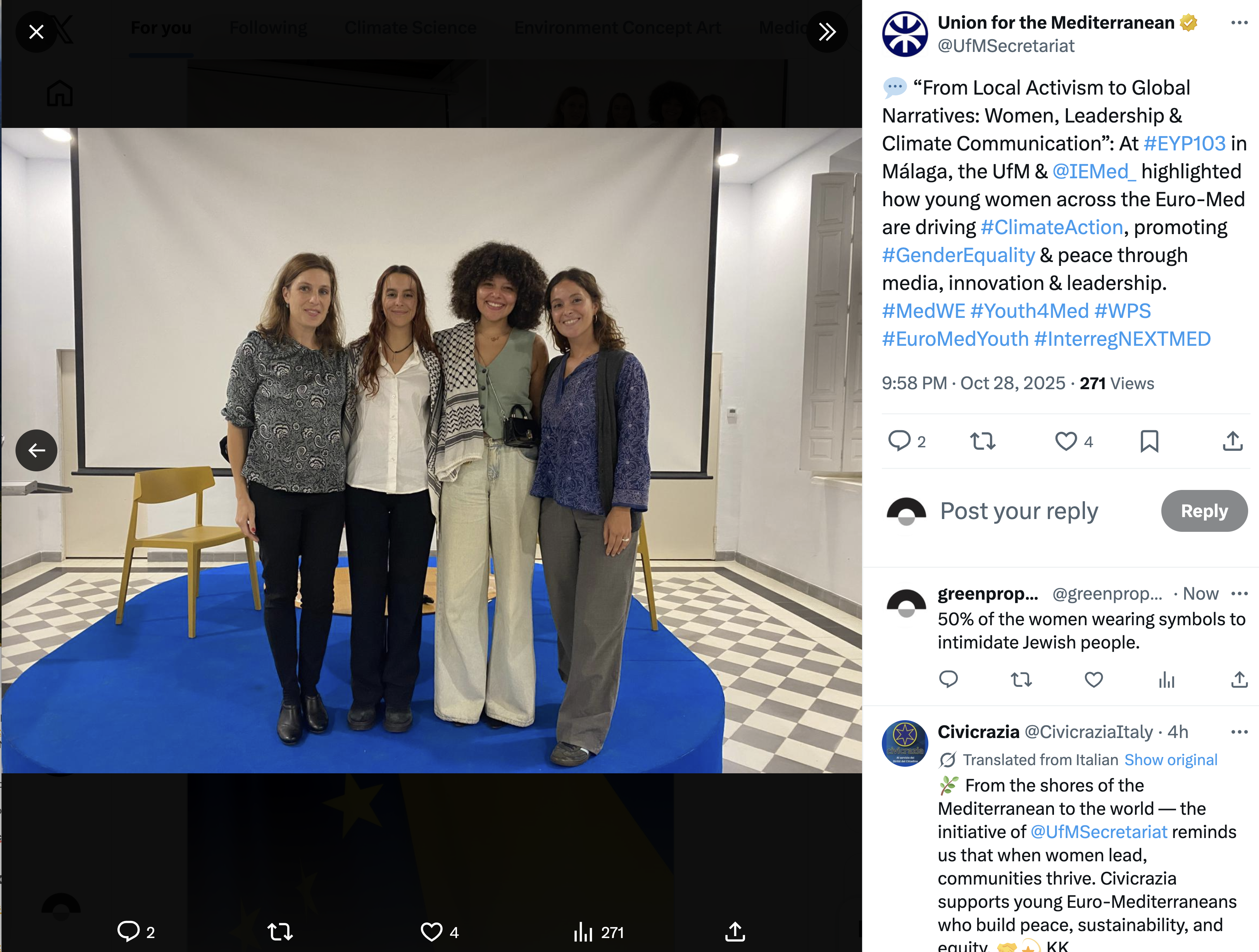This screenshot has height=952, width=1259.
Task: Open the #EYP103 hashtag link
Action: (1185, 143)
